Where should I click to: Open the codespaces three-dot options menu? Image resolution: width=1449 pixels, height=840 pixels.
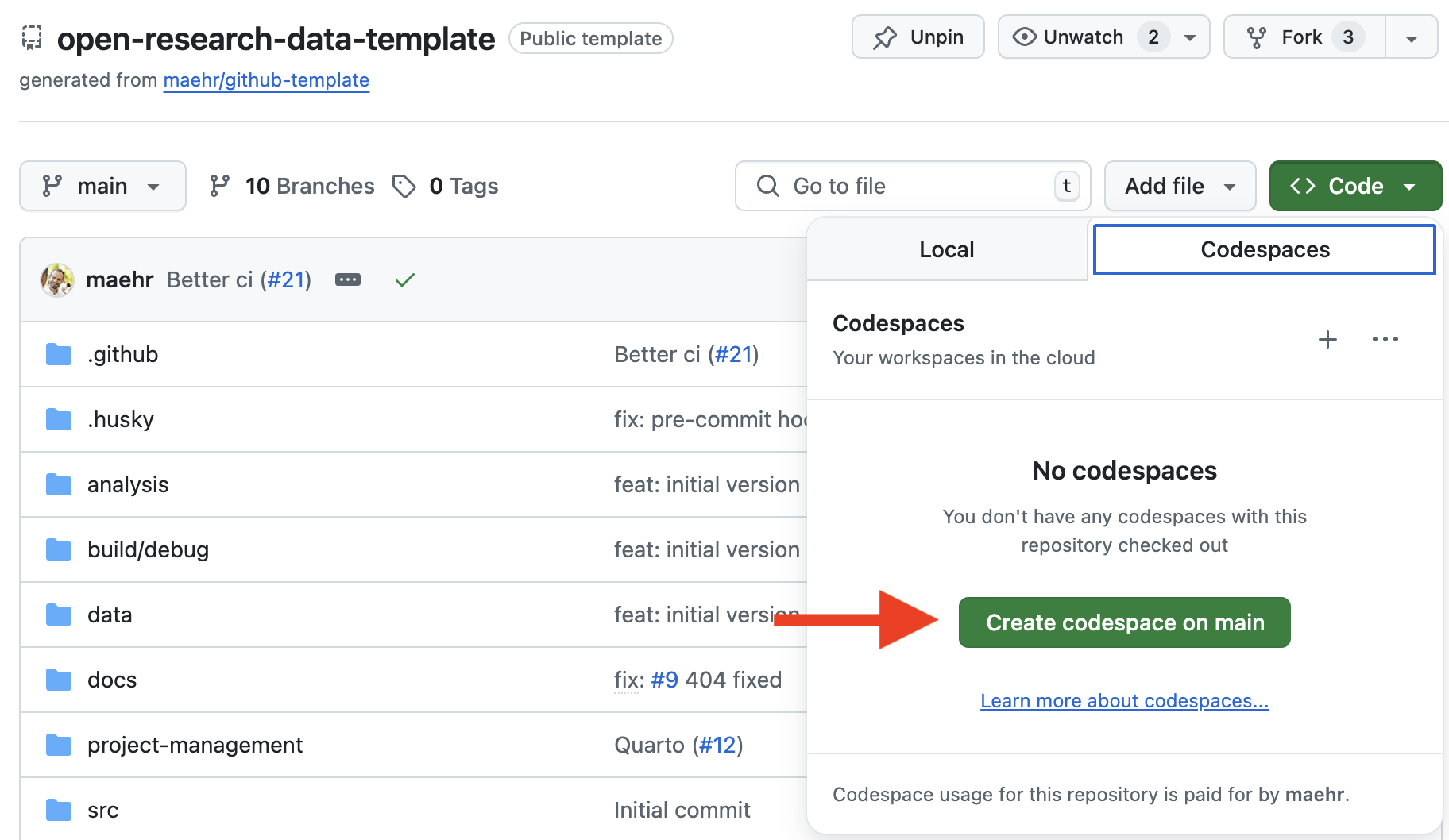click(1385, 340)
